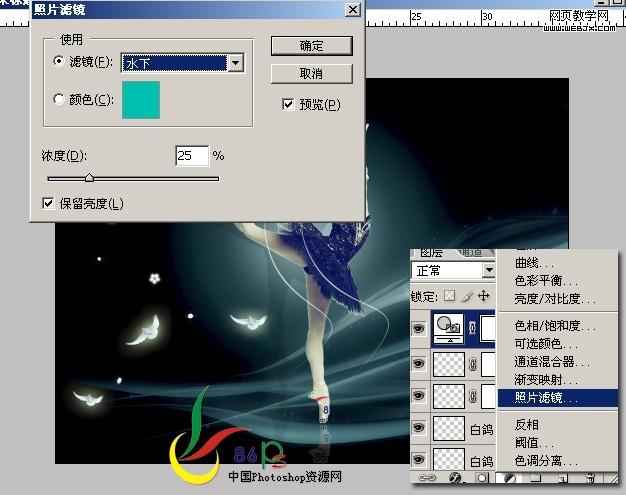Image resolution: width=626 pixels, height=495 pixels.
Task: Click the link layers icon in Layers panel
Action: coord(427,477)
